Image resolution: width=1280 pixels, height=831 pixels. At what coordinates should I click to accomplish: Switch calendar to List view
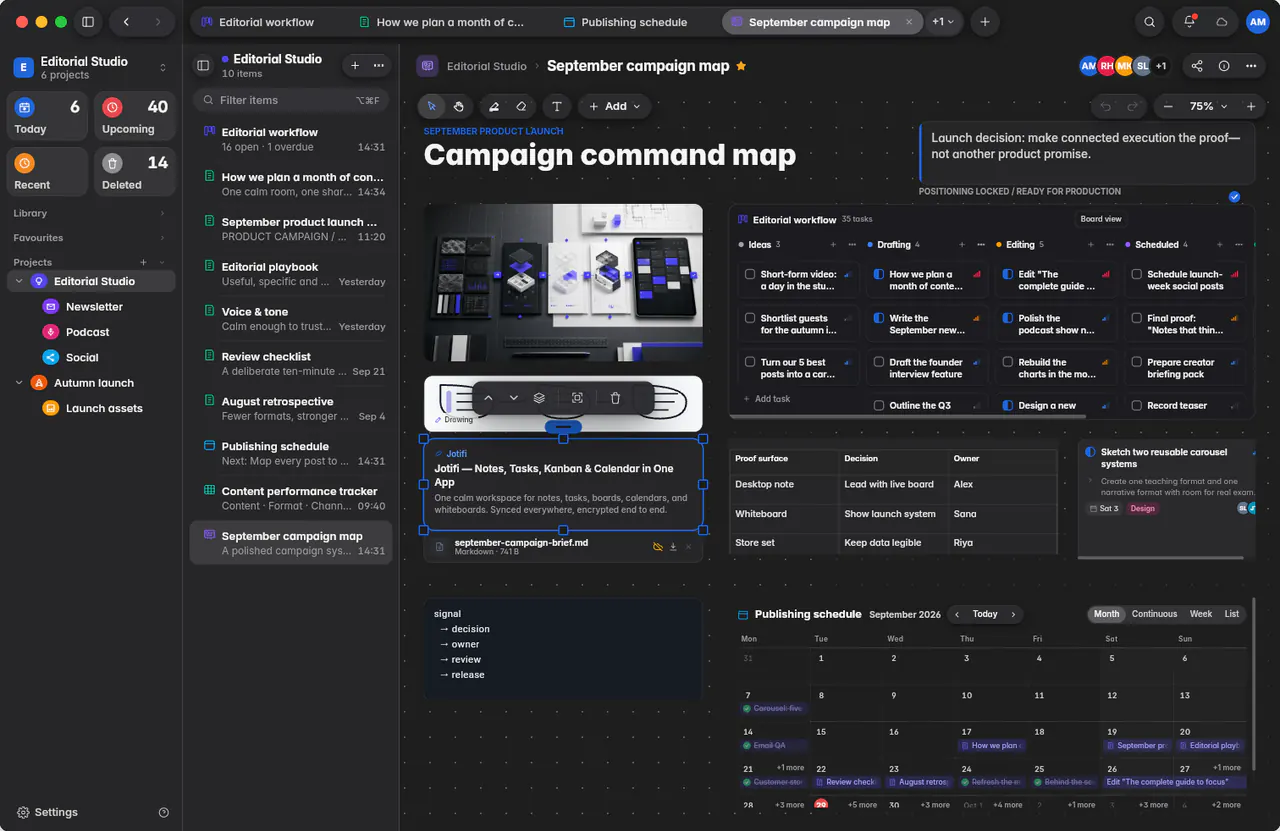(x=1232, y=614)
